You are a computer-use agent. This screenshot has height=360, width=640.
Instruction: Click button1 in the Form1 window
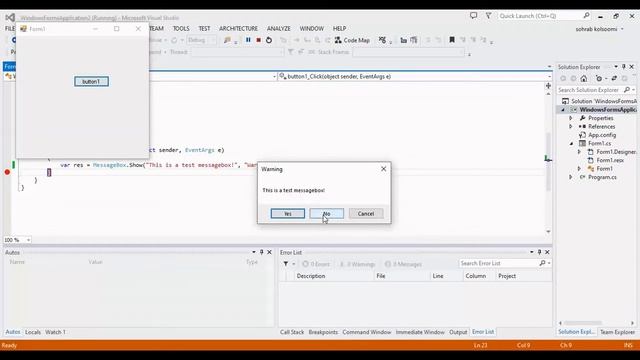click(91, 82)
